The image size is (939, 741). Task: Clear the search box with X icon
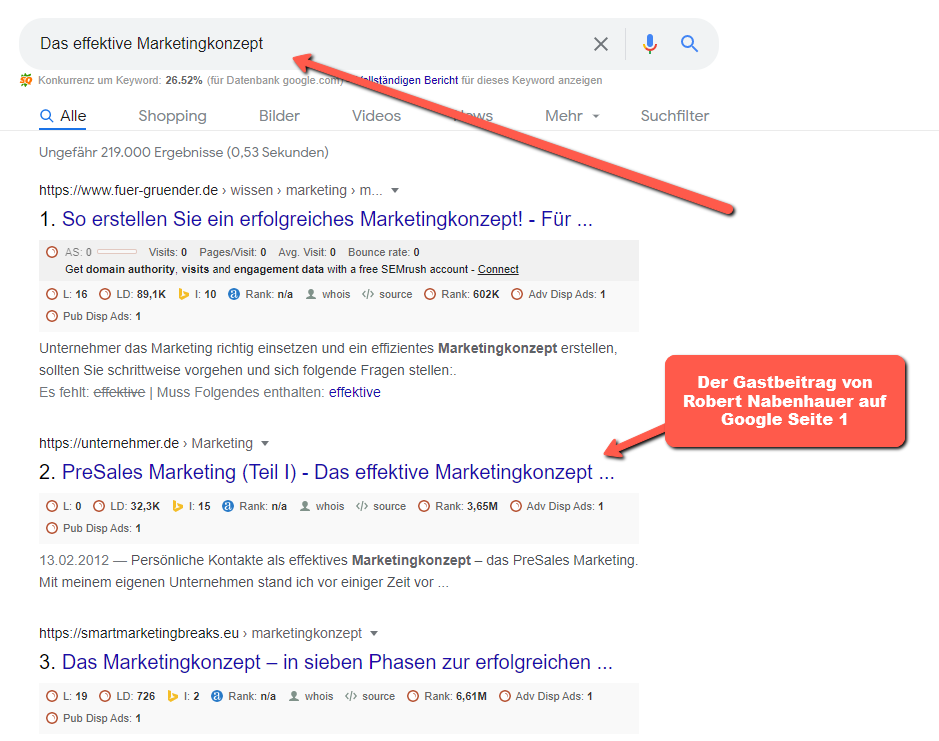pos(600,44)
